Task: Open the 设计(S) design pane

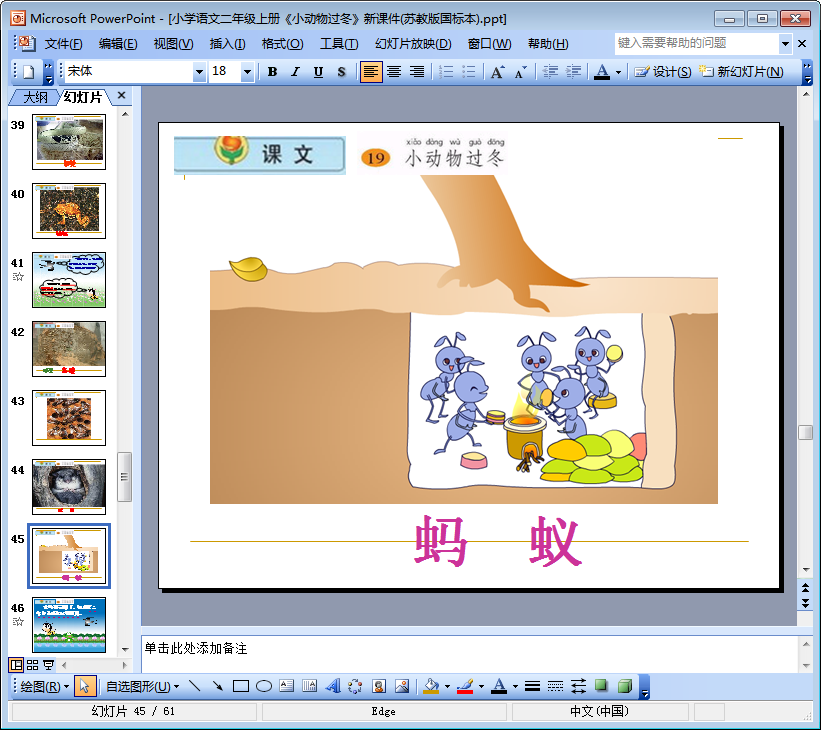Action: 663,72
